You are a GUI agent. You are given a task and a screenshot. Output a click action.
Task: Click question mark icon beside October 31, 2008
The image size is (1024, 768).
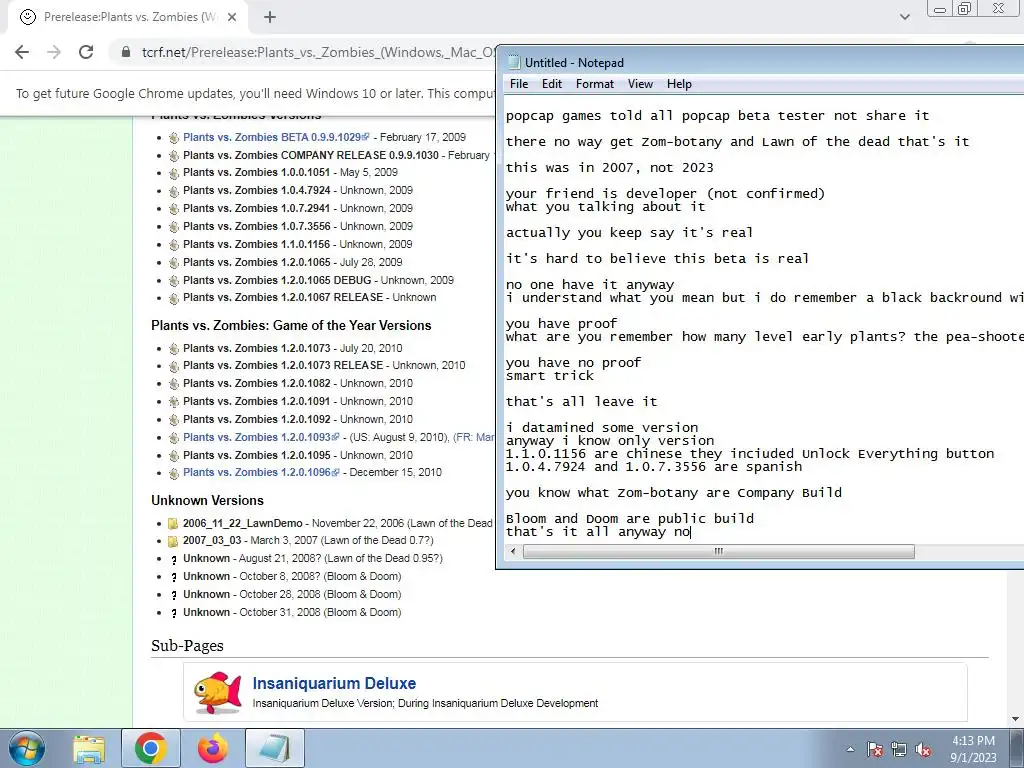point(174,613)
